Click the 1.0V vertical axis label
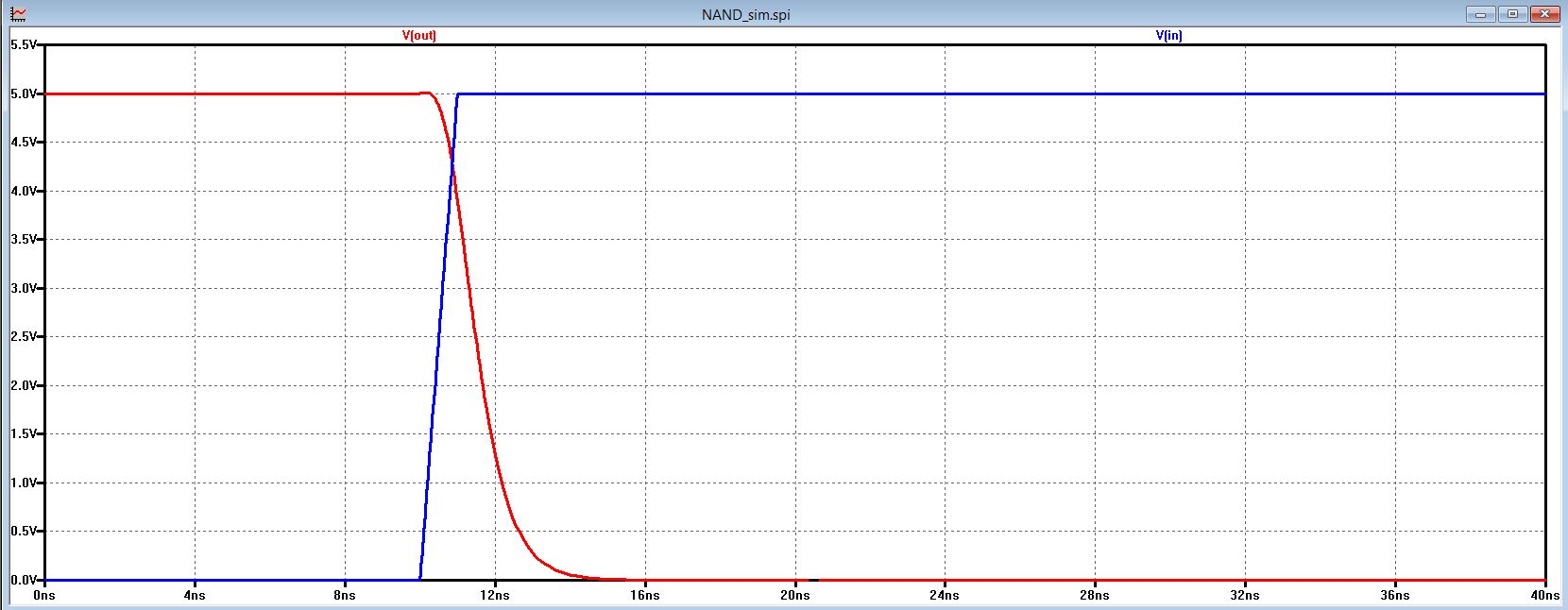1568x610 pixels. [x=23, y=483]
